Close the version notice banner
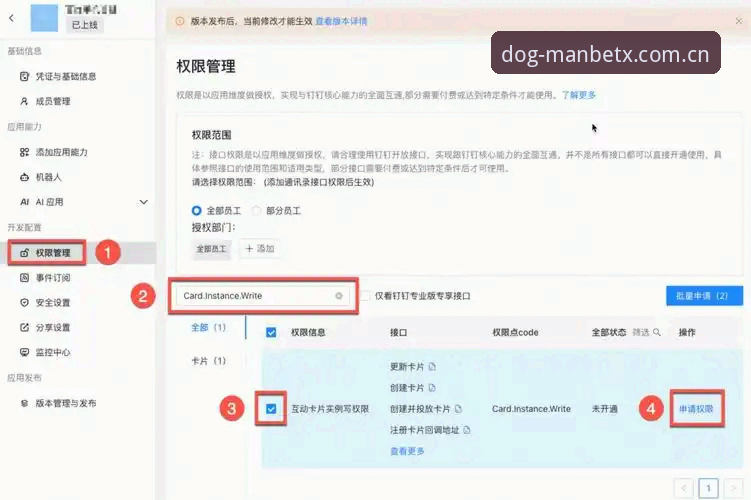 (x=739, y=21)
